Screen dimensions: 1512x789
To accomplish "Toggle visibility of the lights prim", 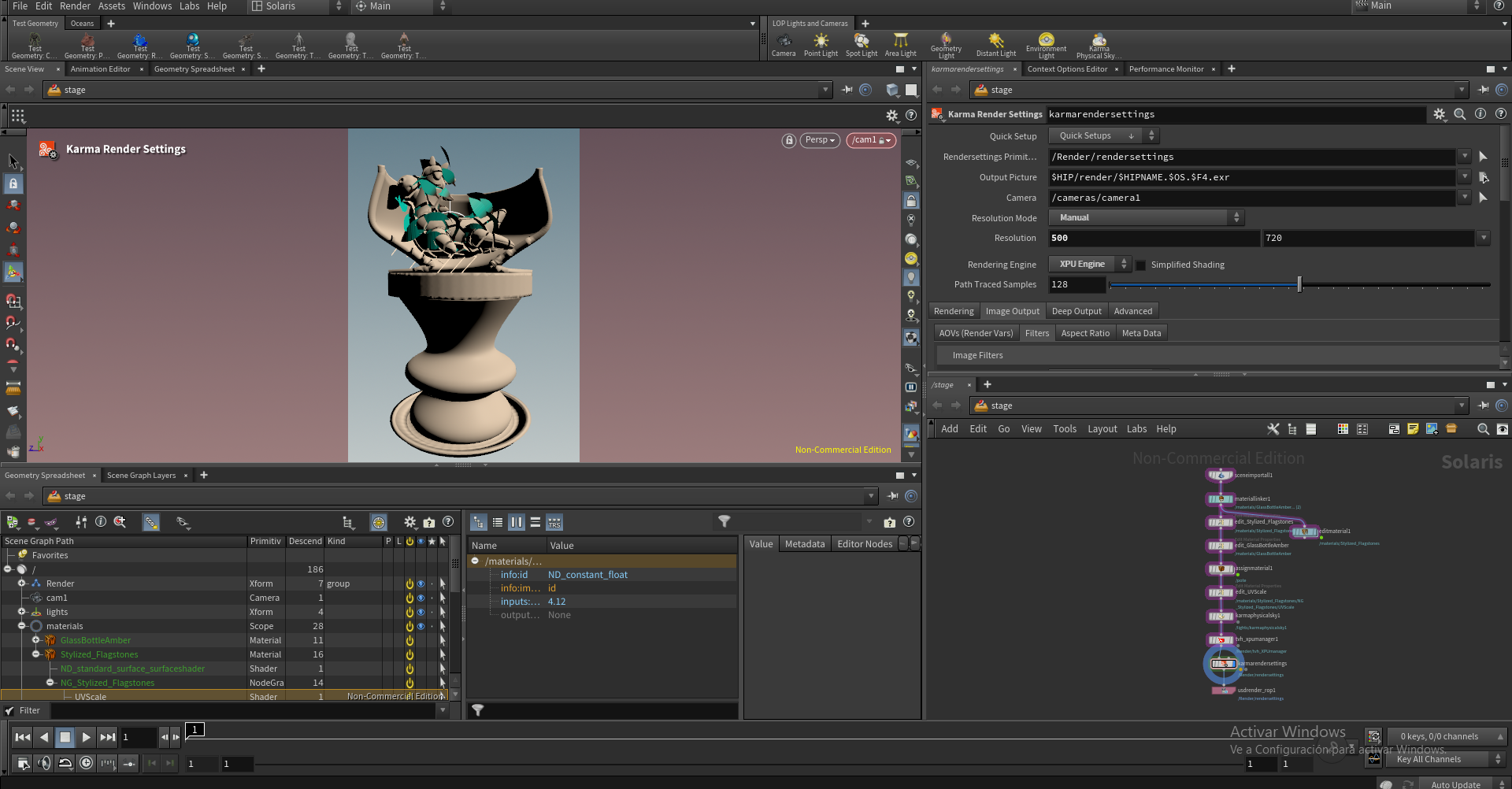I will 421,612.
